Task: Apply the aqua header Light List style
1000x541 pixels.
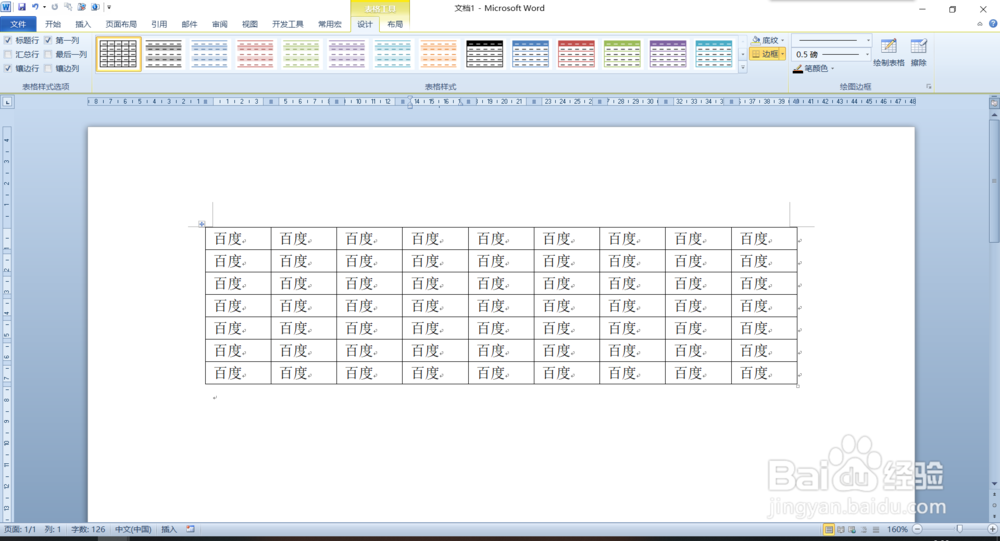Action: [714, 54]
